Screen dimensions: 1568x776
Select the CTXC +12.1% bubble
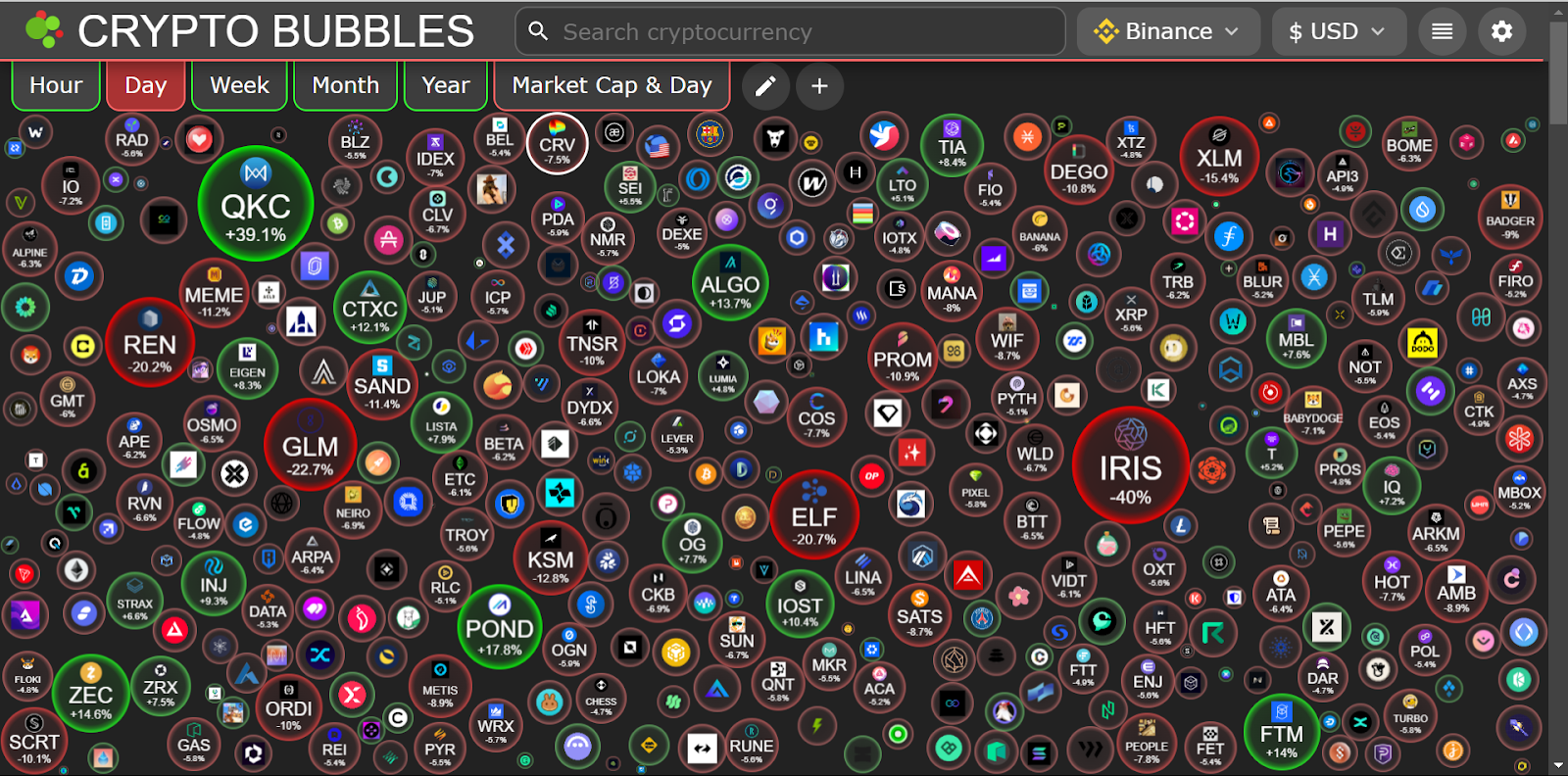[369, 308]
